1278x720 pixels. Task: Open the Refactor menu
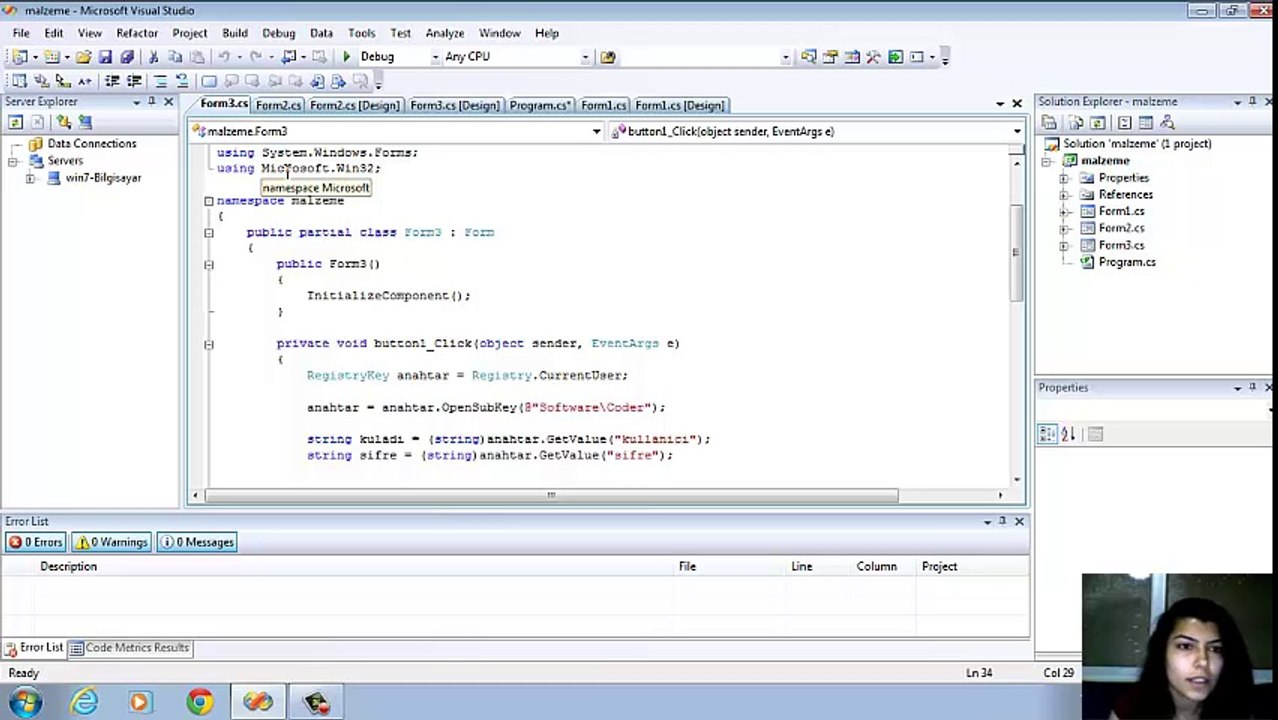coord(137,33)
